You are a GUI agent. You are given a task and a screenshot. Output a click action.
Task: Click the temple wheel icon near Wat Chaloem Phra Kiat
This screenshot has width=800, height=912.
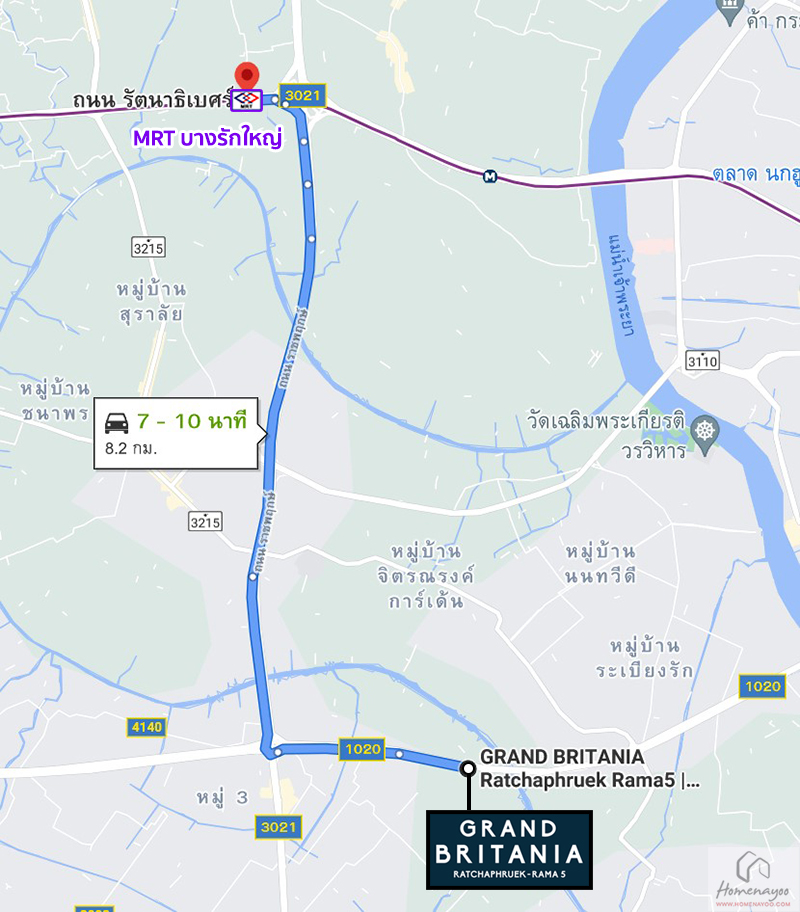point(705,433)
